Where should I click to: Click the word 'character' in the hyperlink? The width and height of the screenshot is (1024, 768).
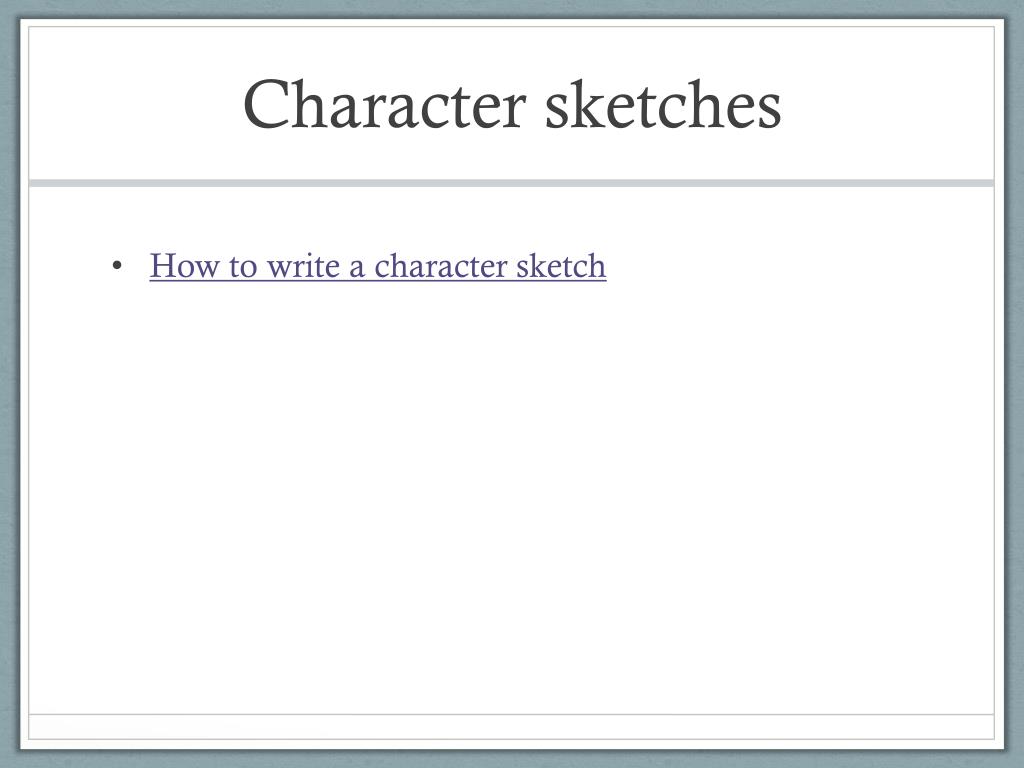coord(441,266)
